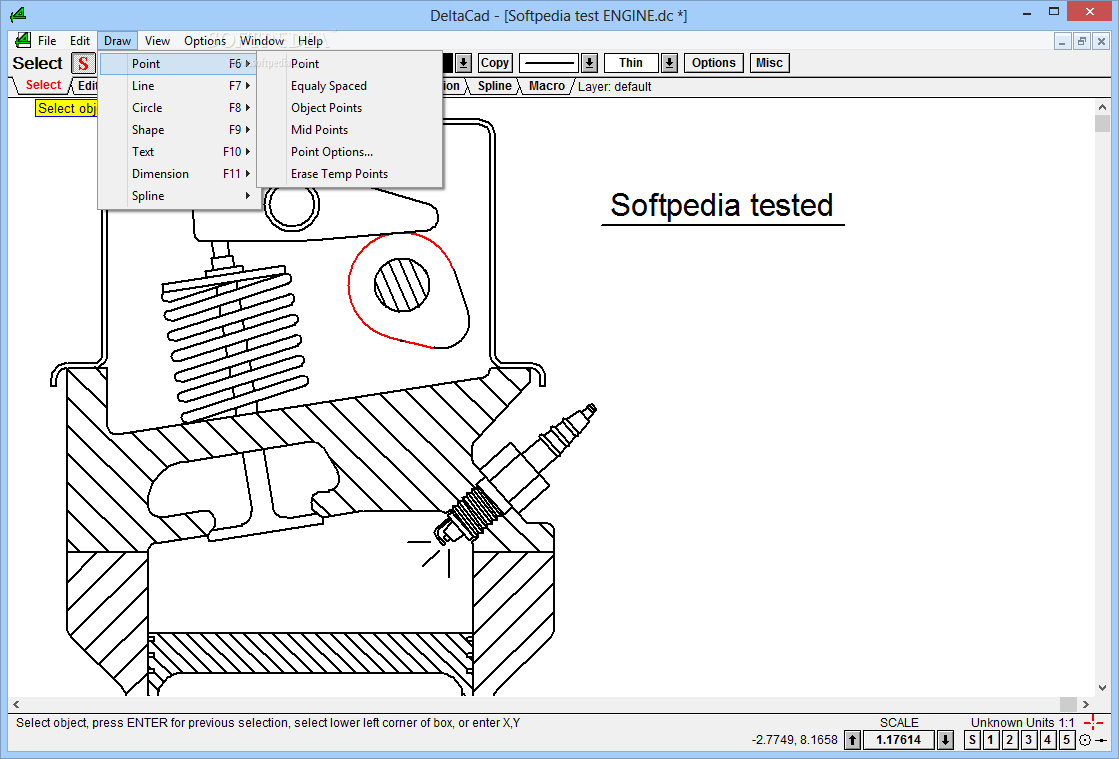Click the S view button in status bar
Viewport: 1119px width, 759px height.
(972, 740)
